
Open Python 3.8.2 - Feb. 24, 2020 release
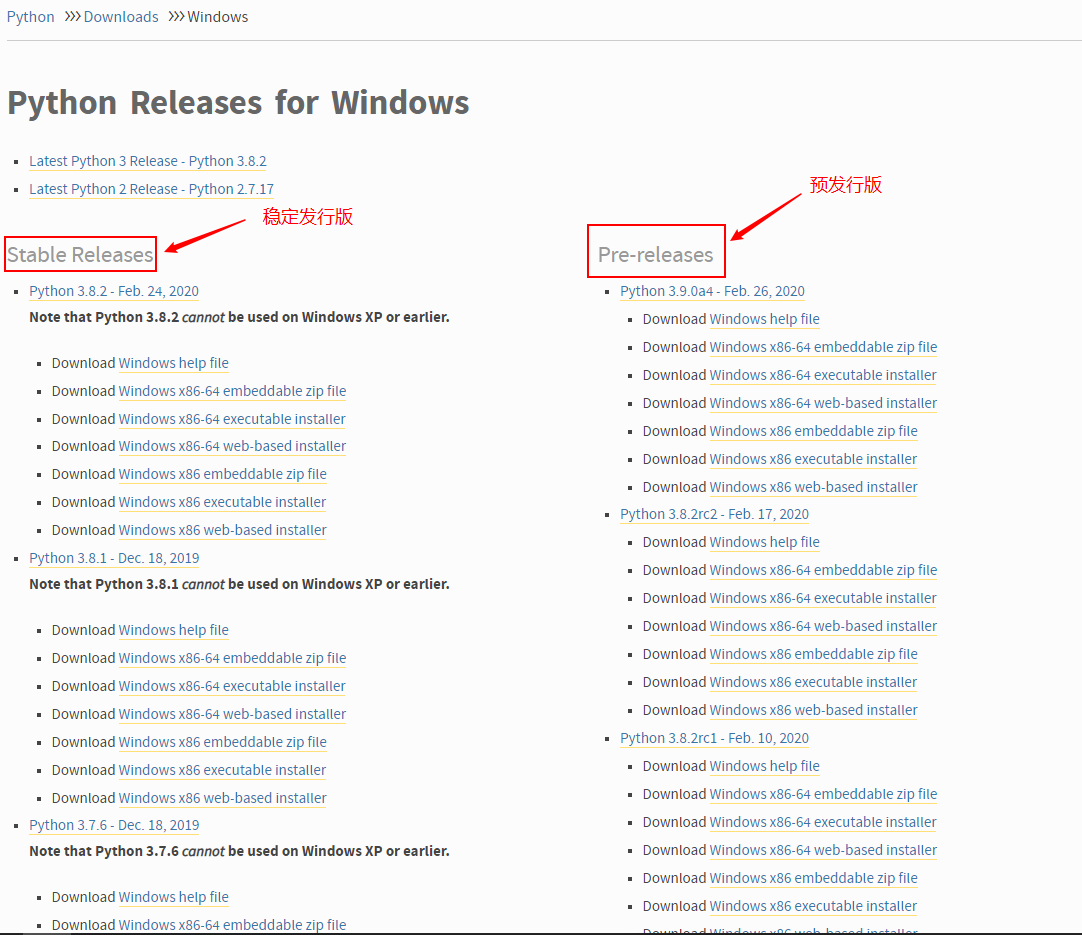tap(114, 291)
